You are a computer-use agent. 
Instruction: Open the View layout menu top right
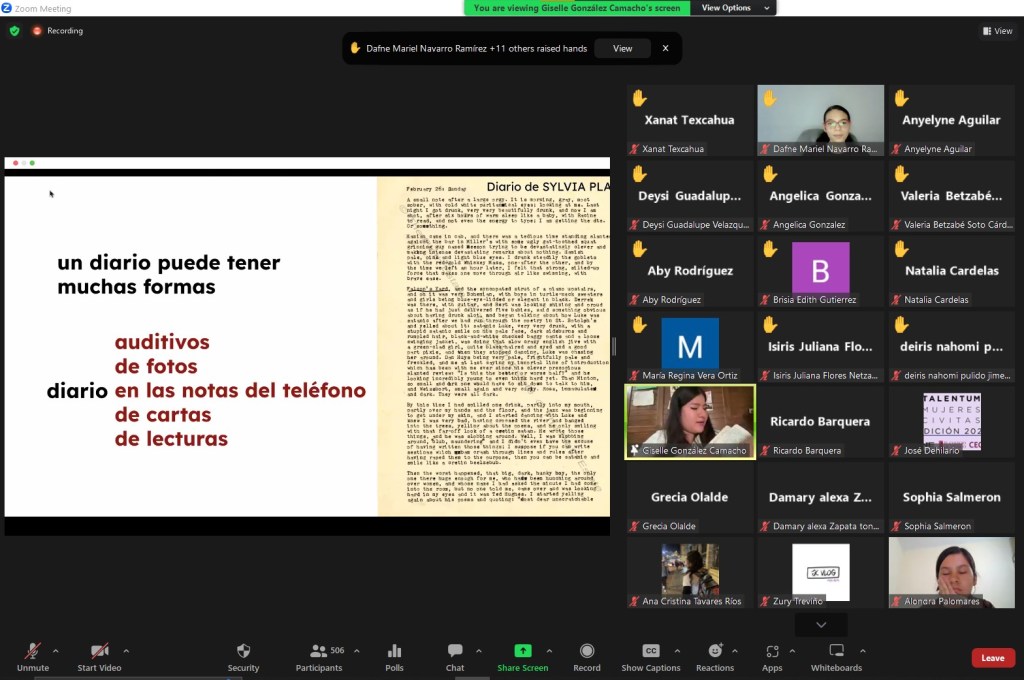click(x=996, y=31)
